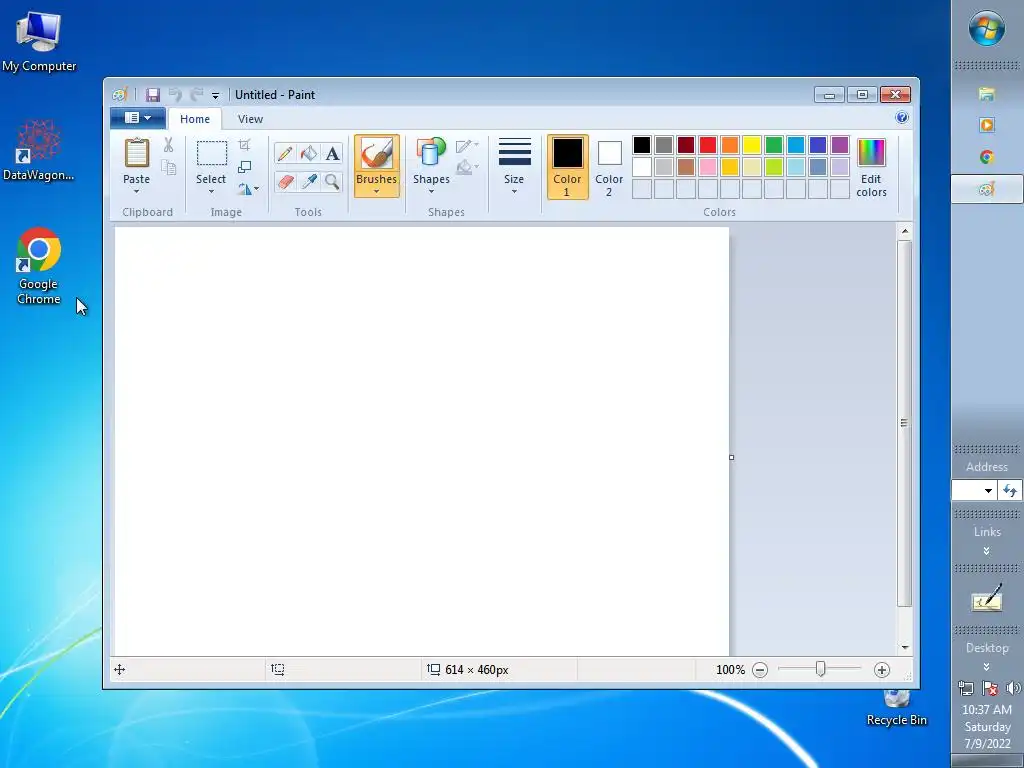Select the Magnifier tool
The height and width of the screenshot is (768, 1024).
click(332, 181)
